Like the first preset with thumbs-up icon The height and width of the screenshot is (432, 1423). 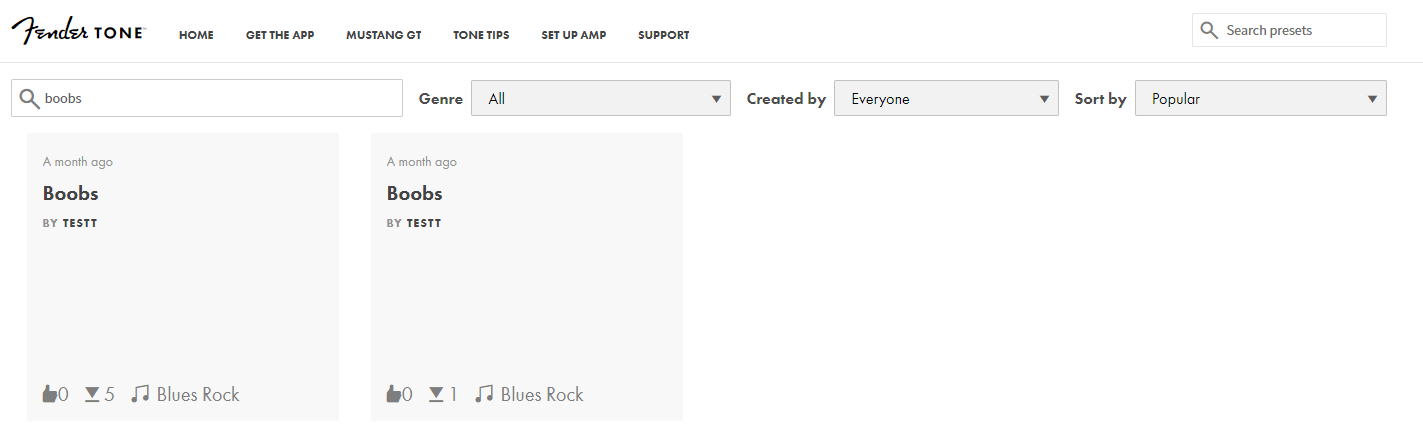[49, 394]
